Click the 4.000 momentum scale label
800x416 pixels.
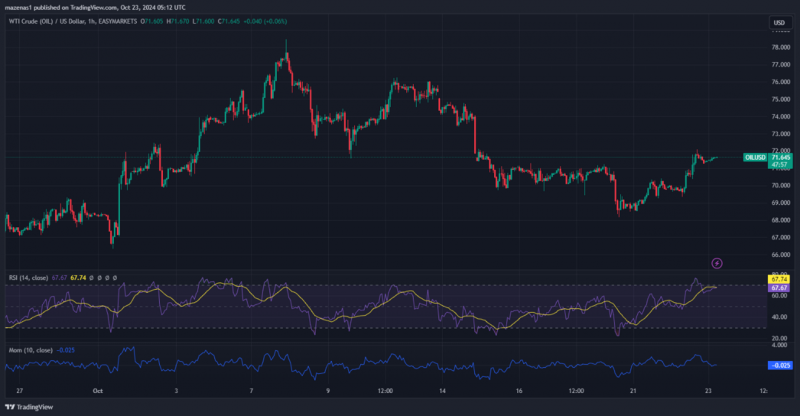pyautogui.click(x=779, y=345)
